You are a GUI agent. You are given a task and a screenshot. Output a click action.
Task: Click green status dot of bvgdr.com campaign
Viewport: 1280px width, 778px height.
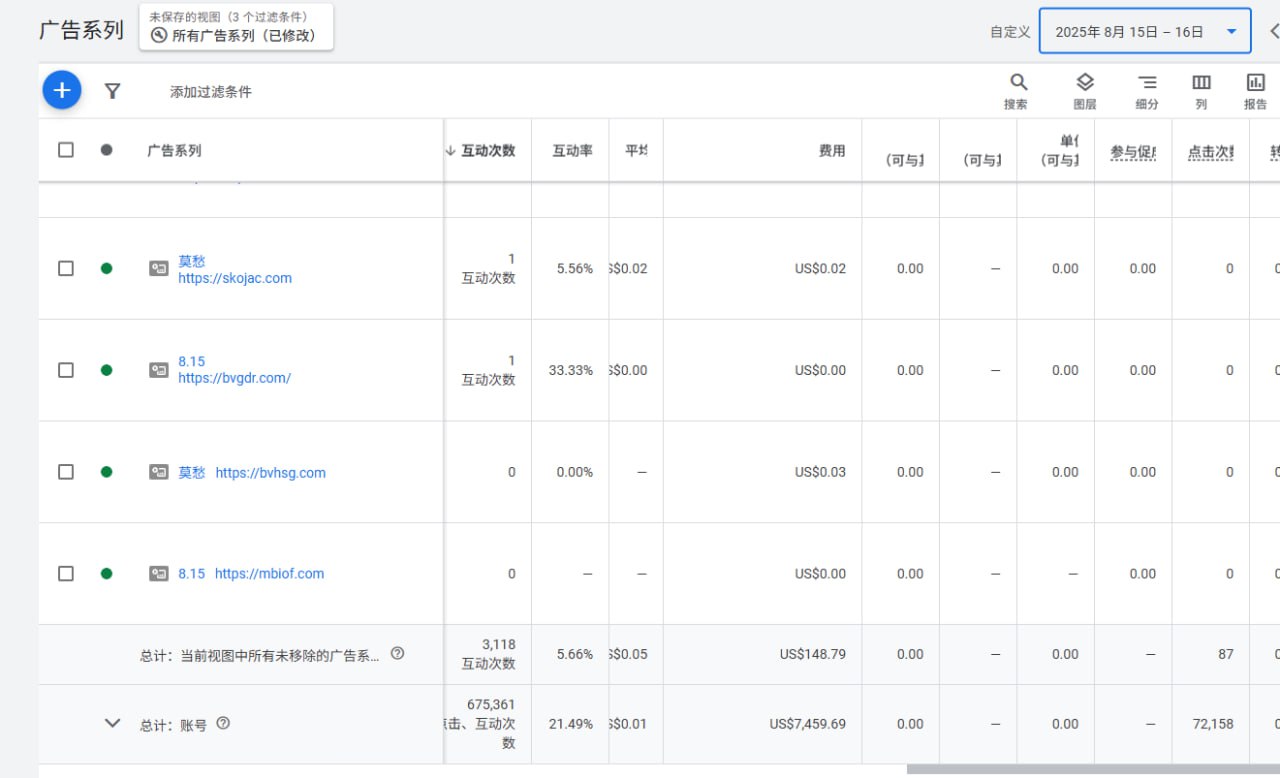[x=106, y=370]
